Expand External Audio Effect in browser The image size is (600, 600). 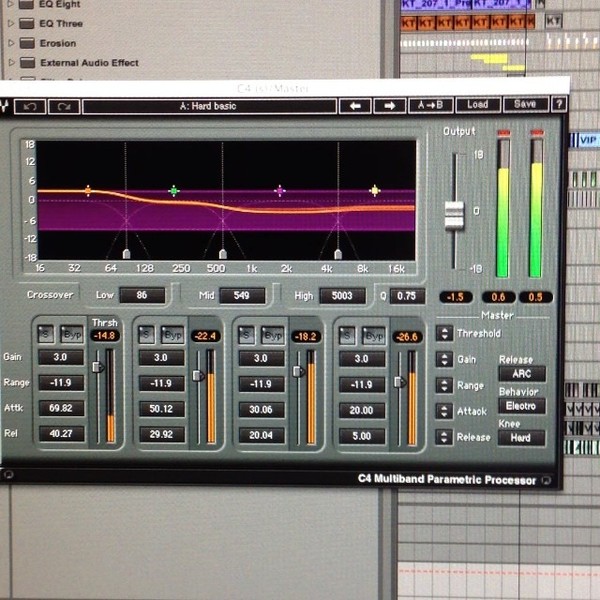[11, 62]
